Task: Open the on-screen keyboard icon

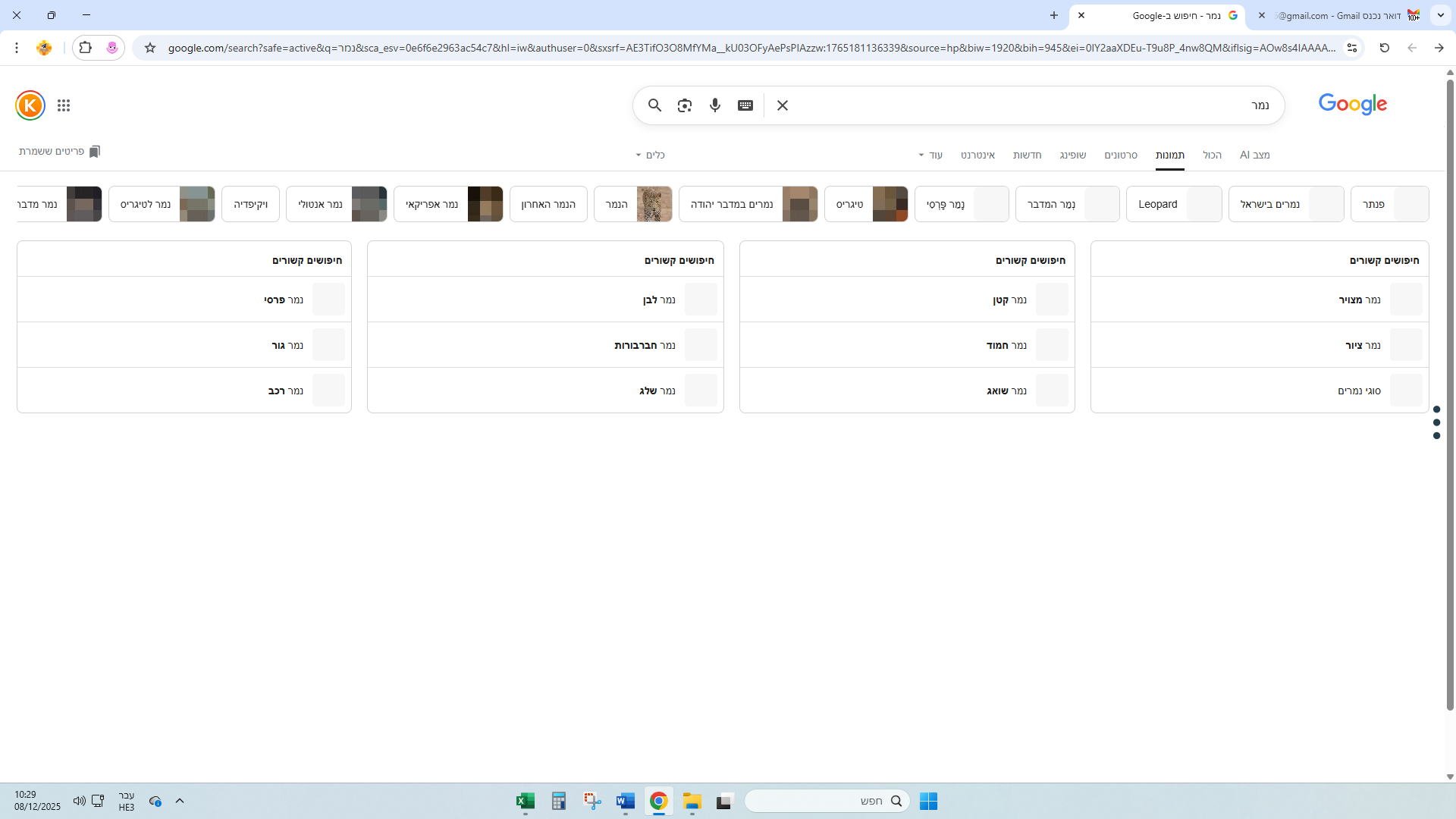Action: (x=745, y=105)
